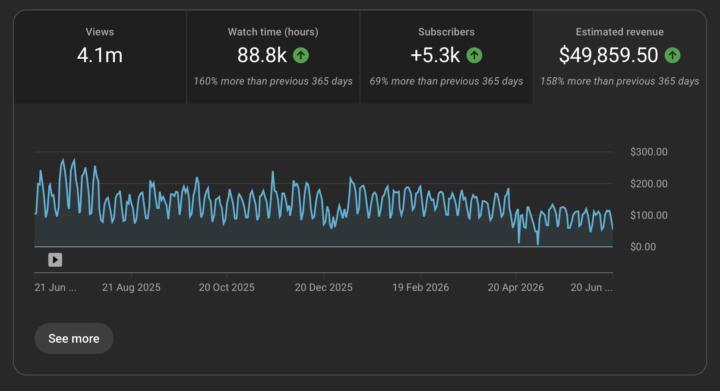Click '158% more than previous 365 days' text
The width and height of the screenshot is (720, 391).
click(x=619, y=81)
